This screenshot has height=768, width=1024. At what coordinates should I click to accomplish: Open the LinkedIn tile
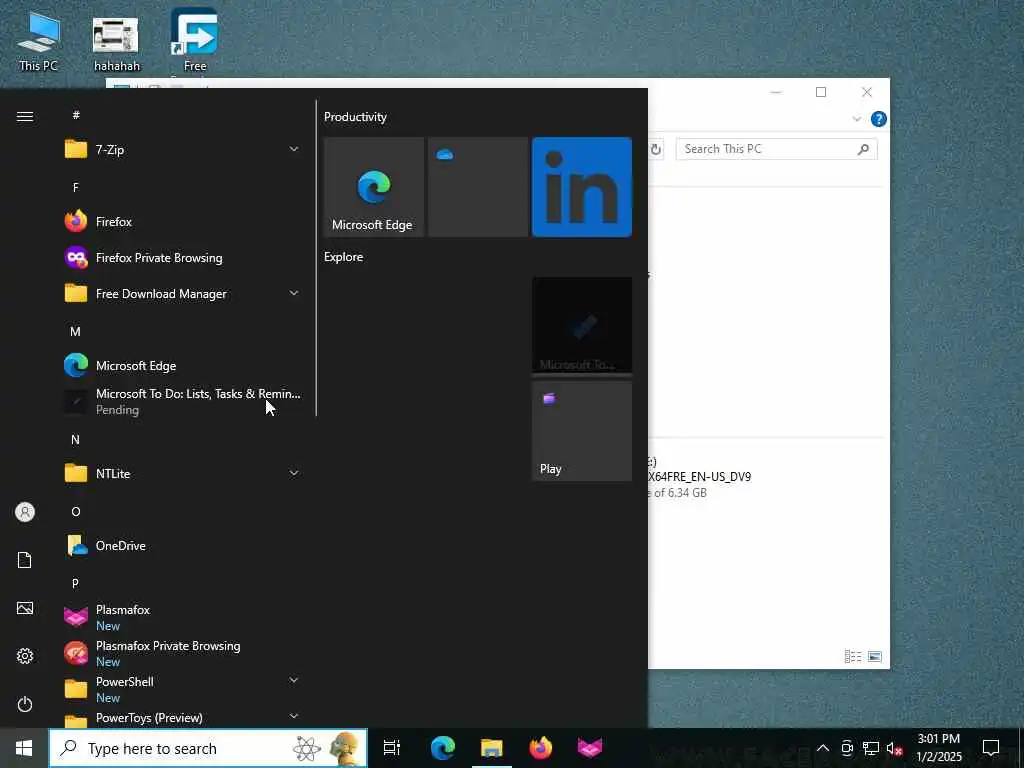tap(582, 187)
